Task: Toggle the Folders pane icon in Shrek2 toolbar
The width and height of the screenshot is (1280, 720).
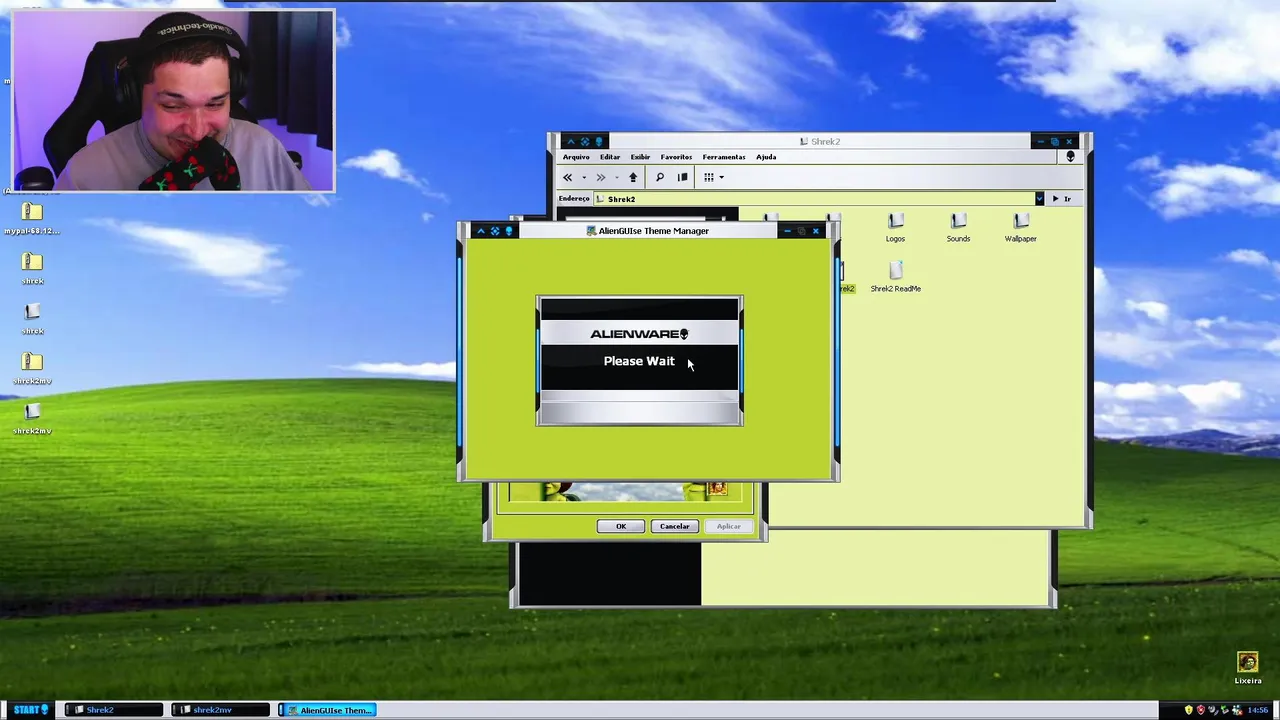Action: click(x=683, y=177)
